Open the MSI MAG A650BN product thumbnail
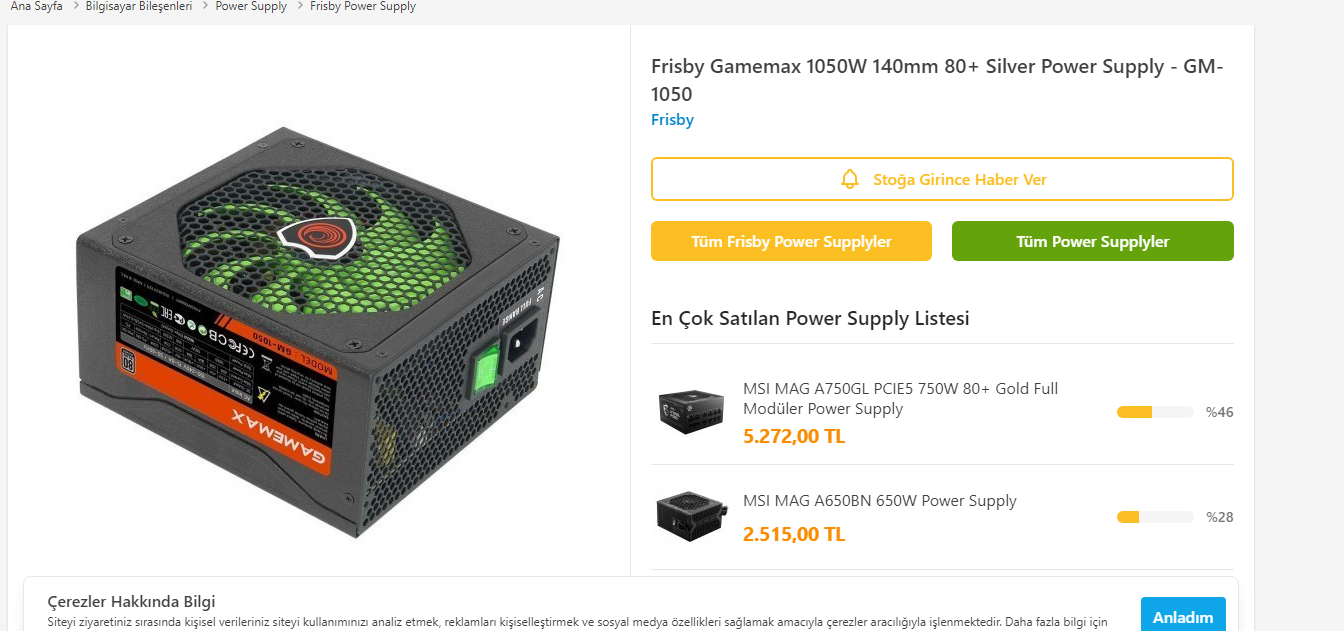Screen dimensions: 1344x631 point(691,516)
